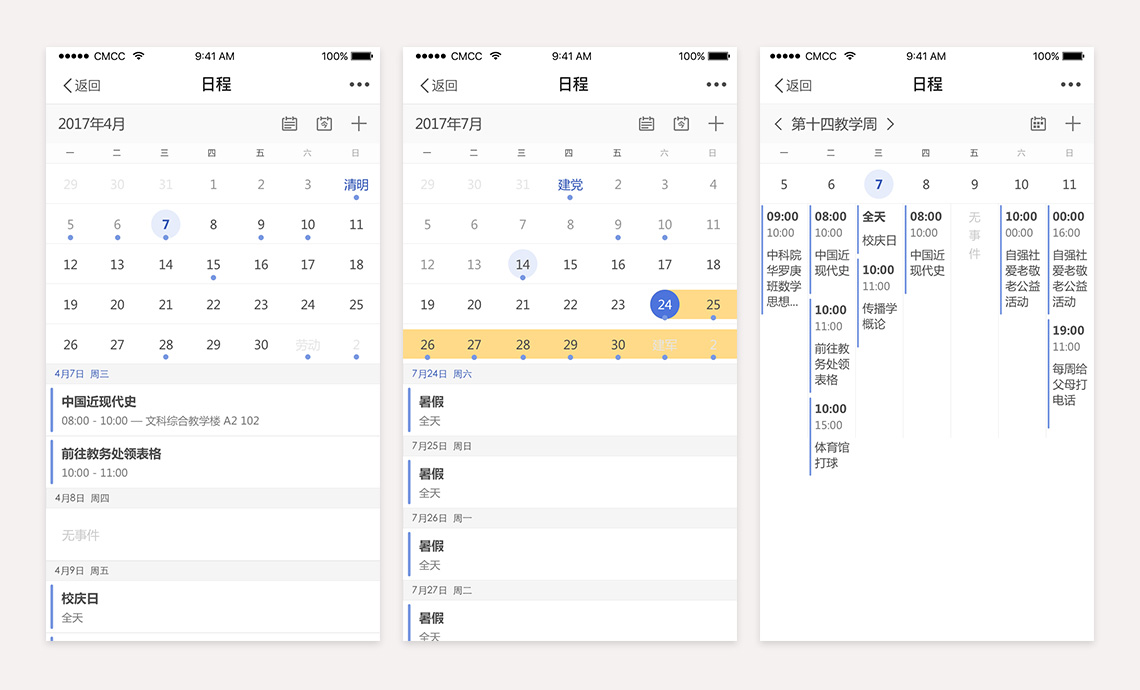This screenshot has width=1140, height=690.
Task: Open the 2017年4月 month selector
Action: tap(92, 124)
